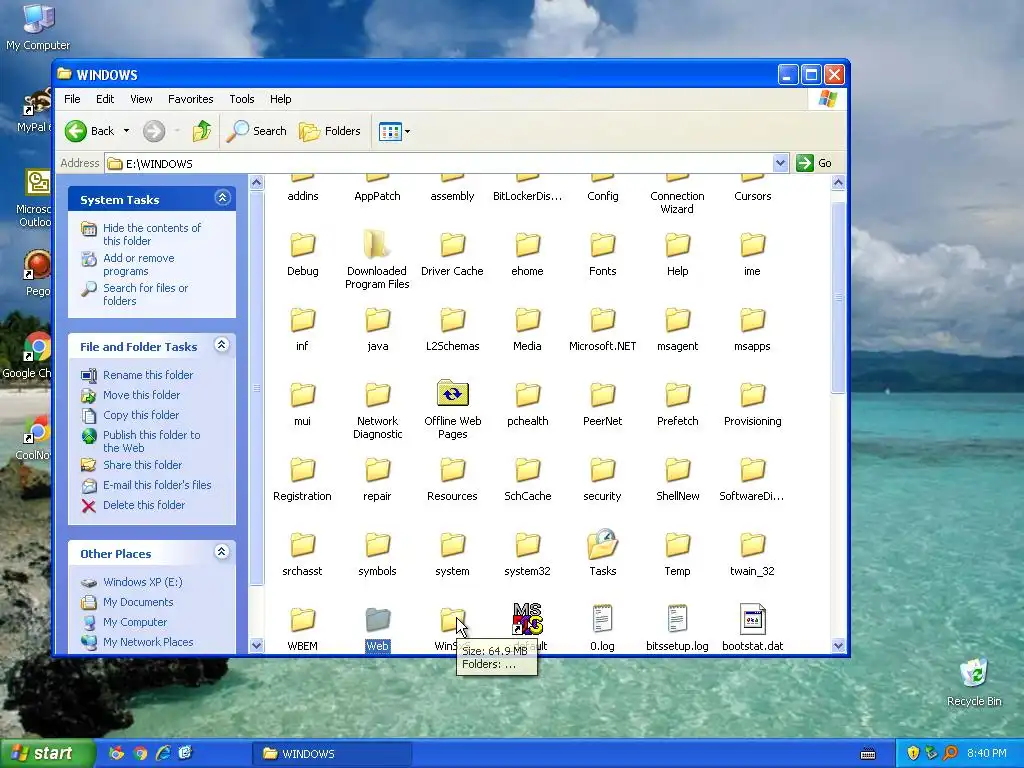
Task: Select the WBEM folder icon
Action: pyautogui.click(x=302, y=620)
